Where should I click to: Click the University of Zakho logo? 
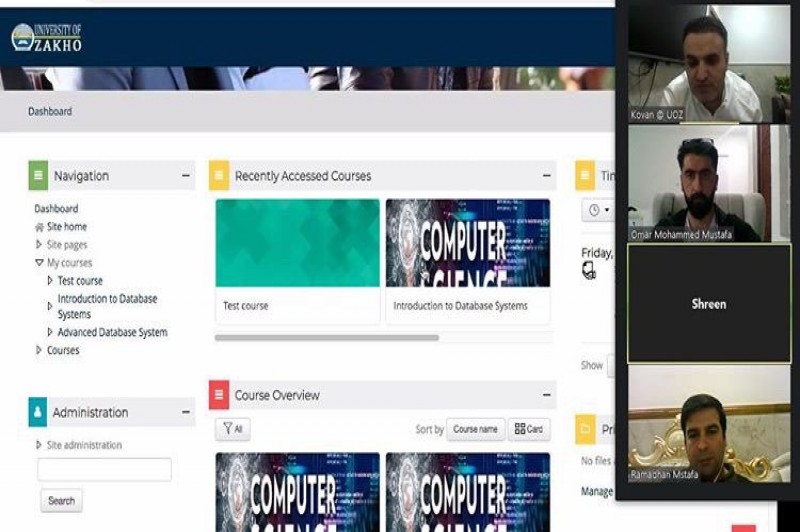click(x=46, y=38)
